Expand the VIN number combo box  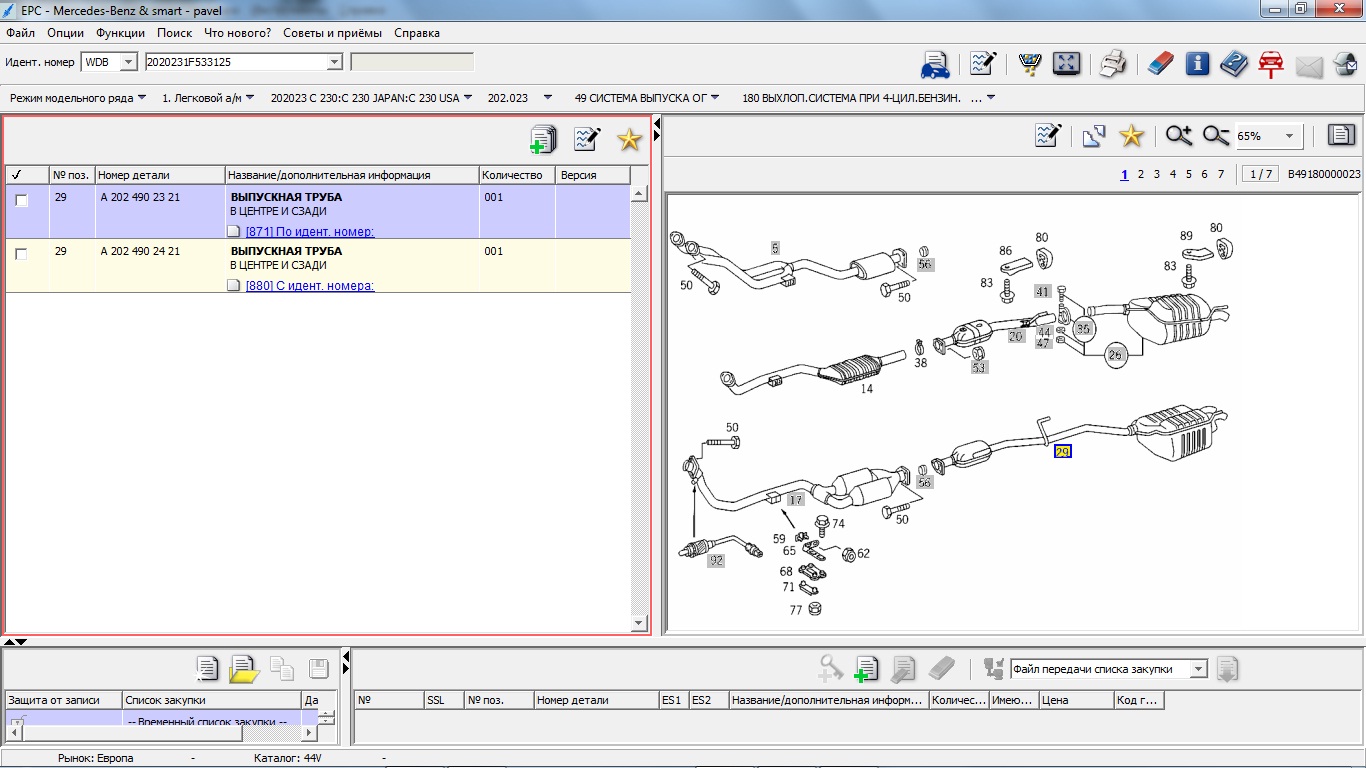335,62
